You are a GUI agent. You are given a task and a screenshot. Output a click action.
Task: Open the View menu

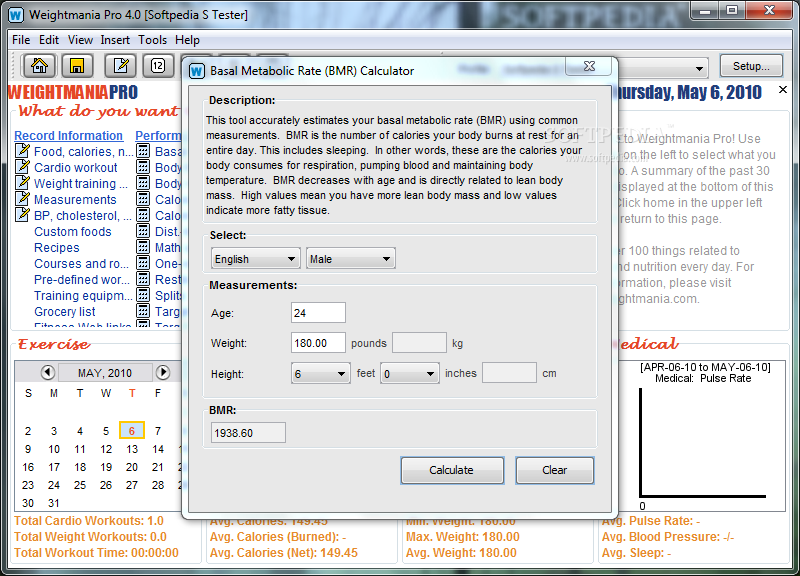click(x=80, y=40)
